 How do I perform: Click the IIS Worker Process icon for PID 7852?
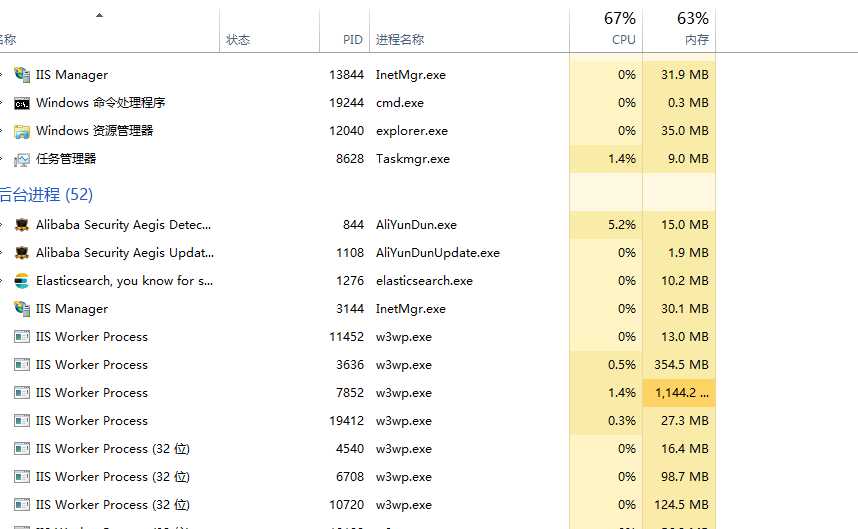coord(22,393)
